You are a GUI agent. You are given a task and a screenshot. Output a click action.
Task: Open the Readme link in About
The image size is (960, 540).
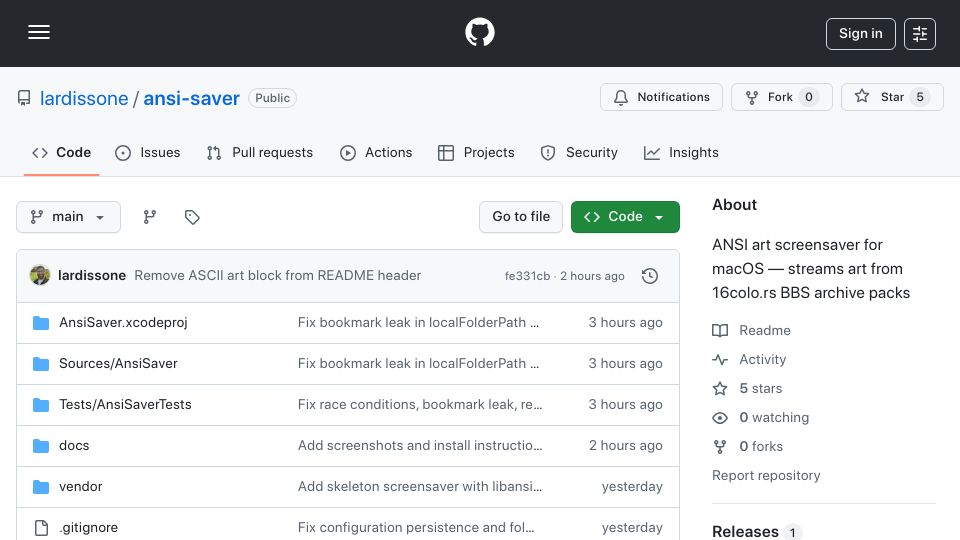tap(751, 331)
